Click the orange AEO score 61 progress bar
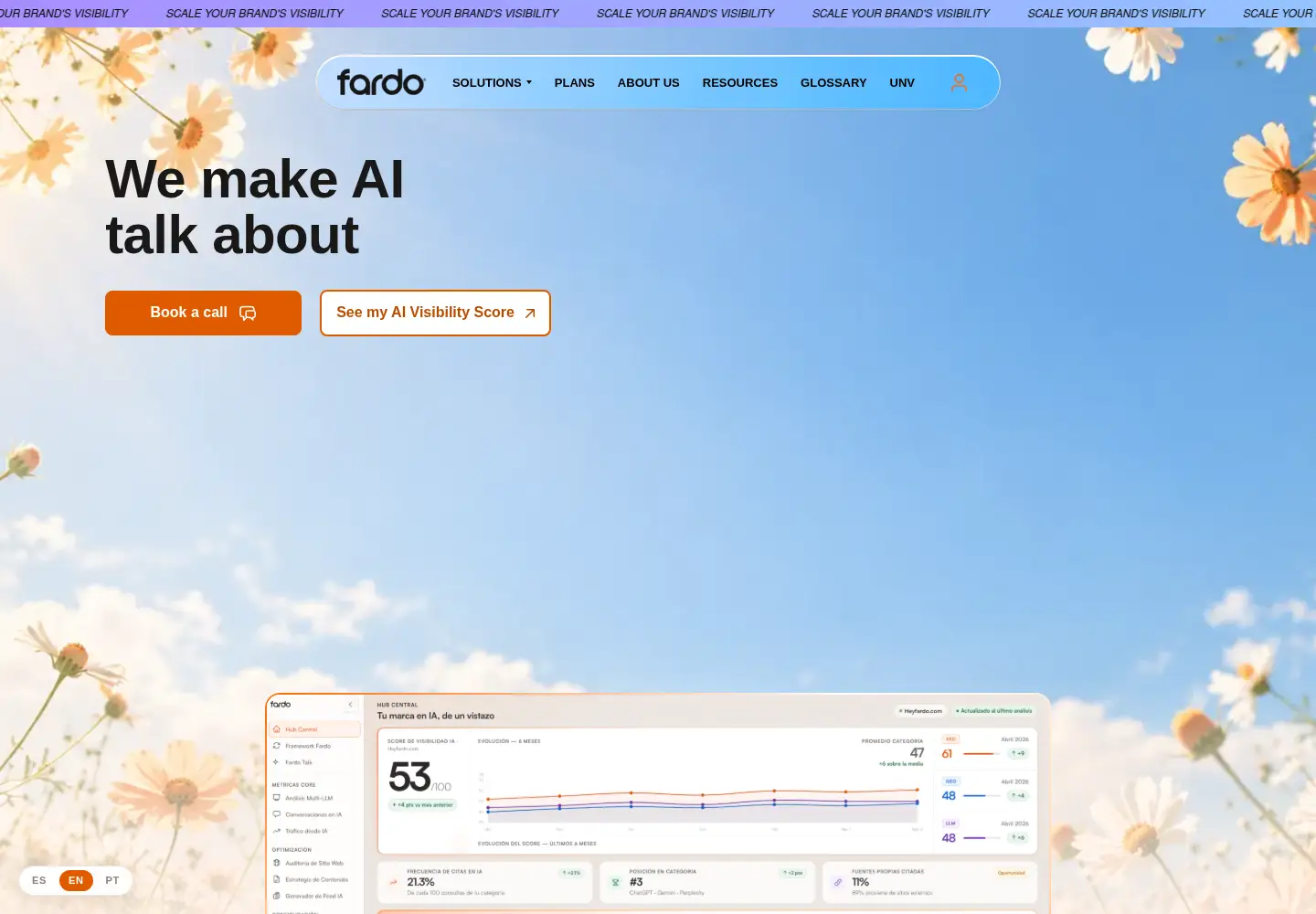Image resolution: width=1316 pixels, height=914 pixels. pyautogui.click(x=982, y=754)
